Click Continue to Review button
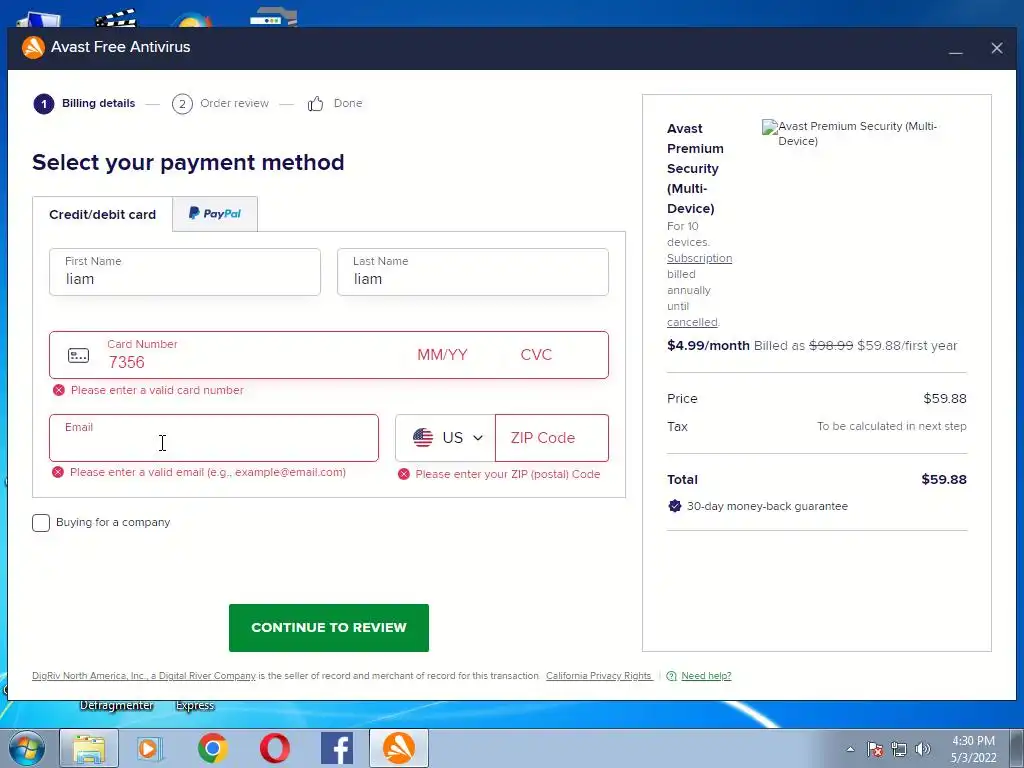The width and height of the screenshot is (1024, 768). pyautogui.click(x=328, y=628)
